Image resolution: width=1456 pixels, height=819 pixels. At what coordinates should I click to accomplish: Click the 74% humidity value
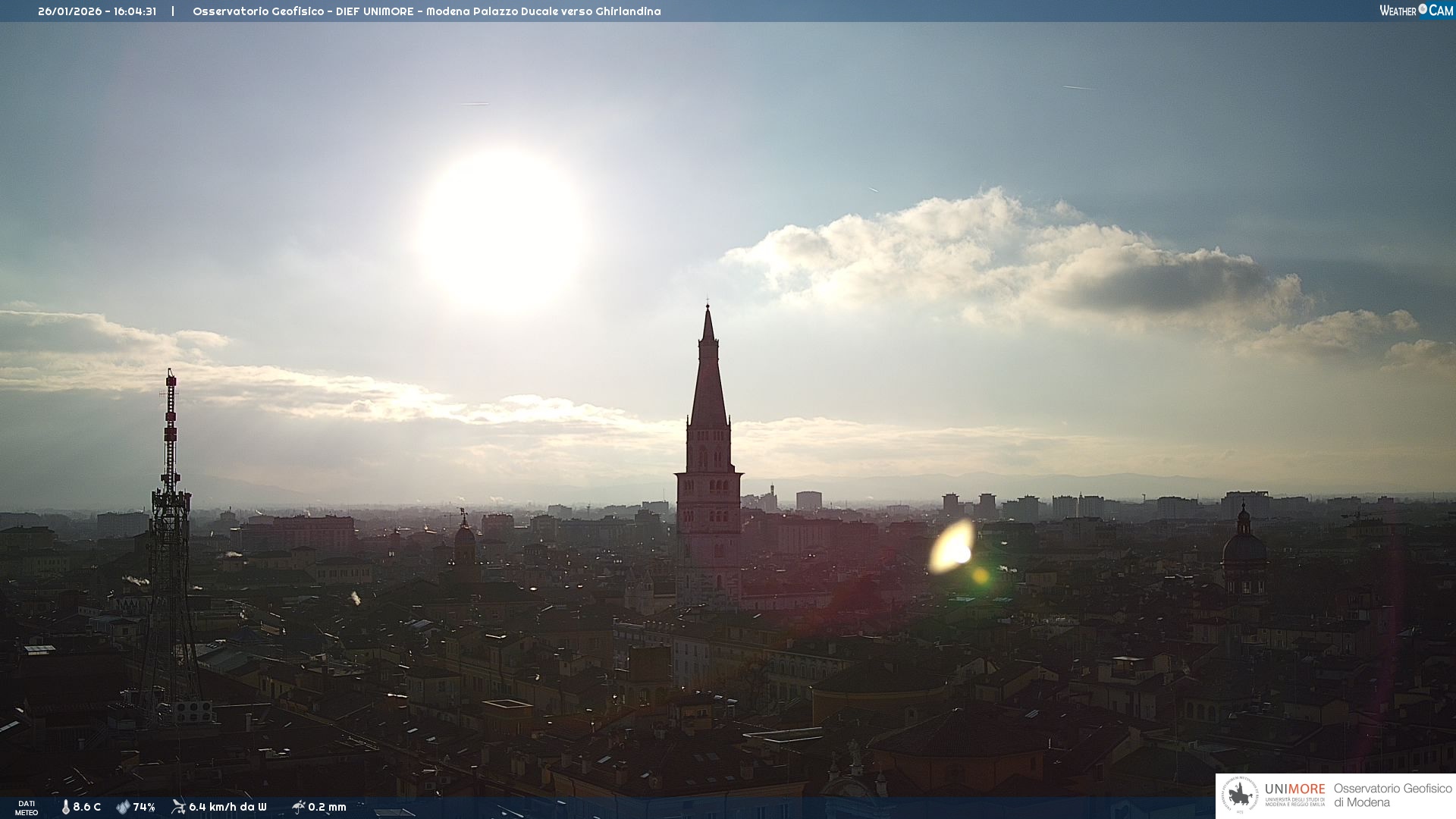pyautogui.click(x=144, y=807)
